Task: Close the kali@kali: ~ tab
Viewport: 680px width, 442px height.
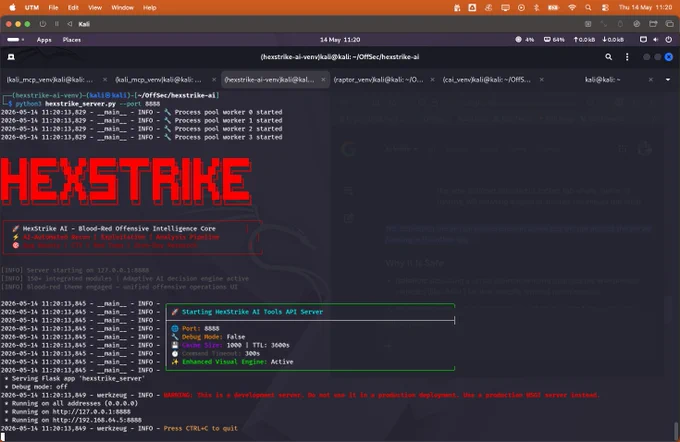Action: pos(651,80)
